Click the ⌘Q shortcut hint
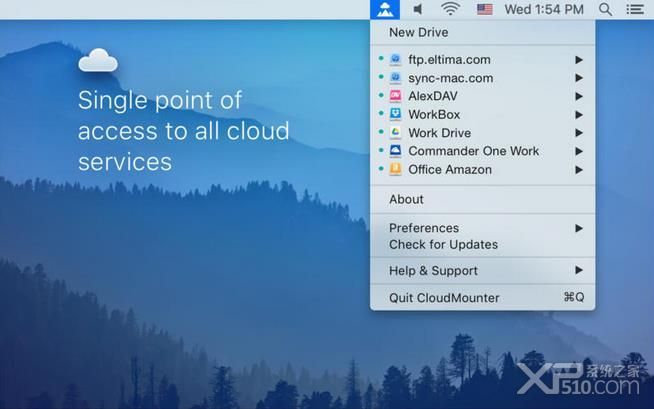Screen dimensions: 654x409 tap(574, 297)
